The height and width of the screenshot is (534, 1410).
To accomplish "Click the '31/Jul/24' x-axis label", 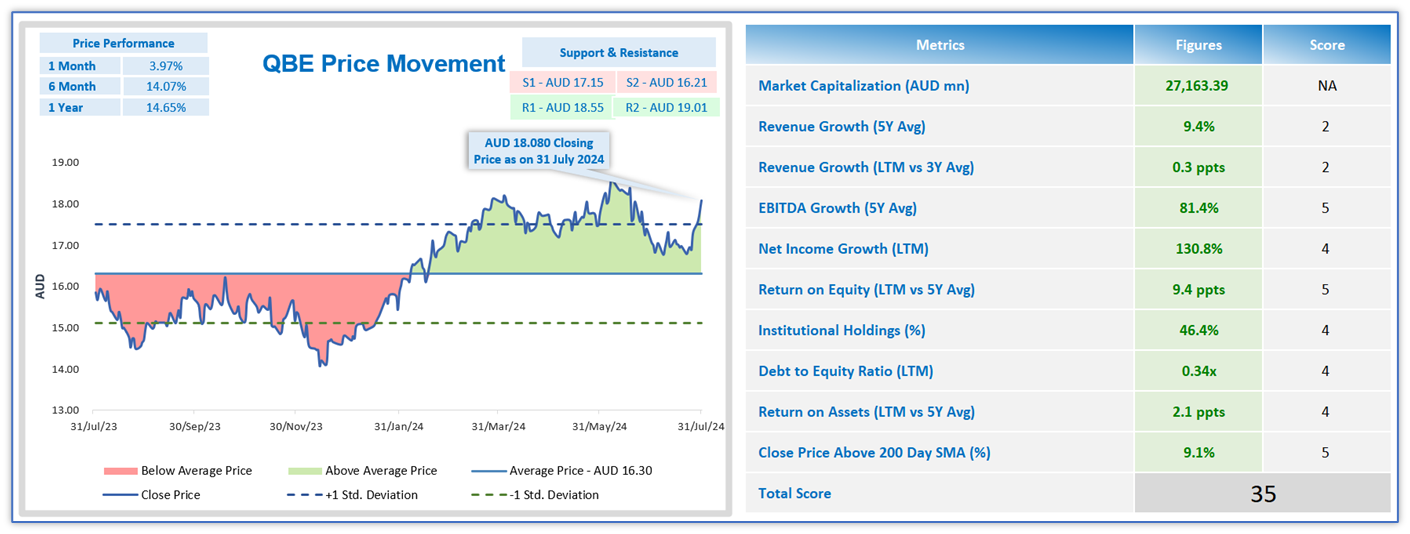I will (700, 426).
